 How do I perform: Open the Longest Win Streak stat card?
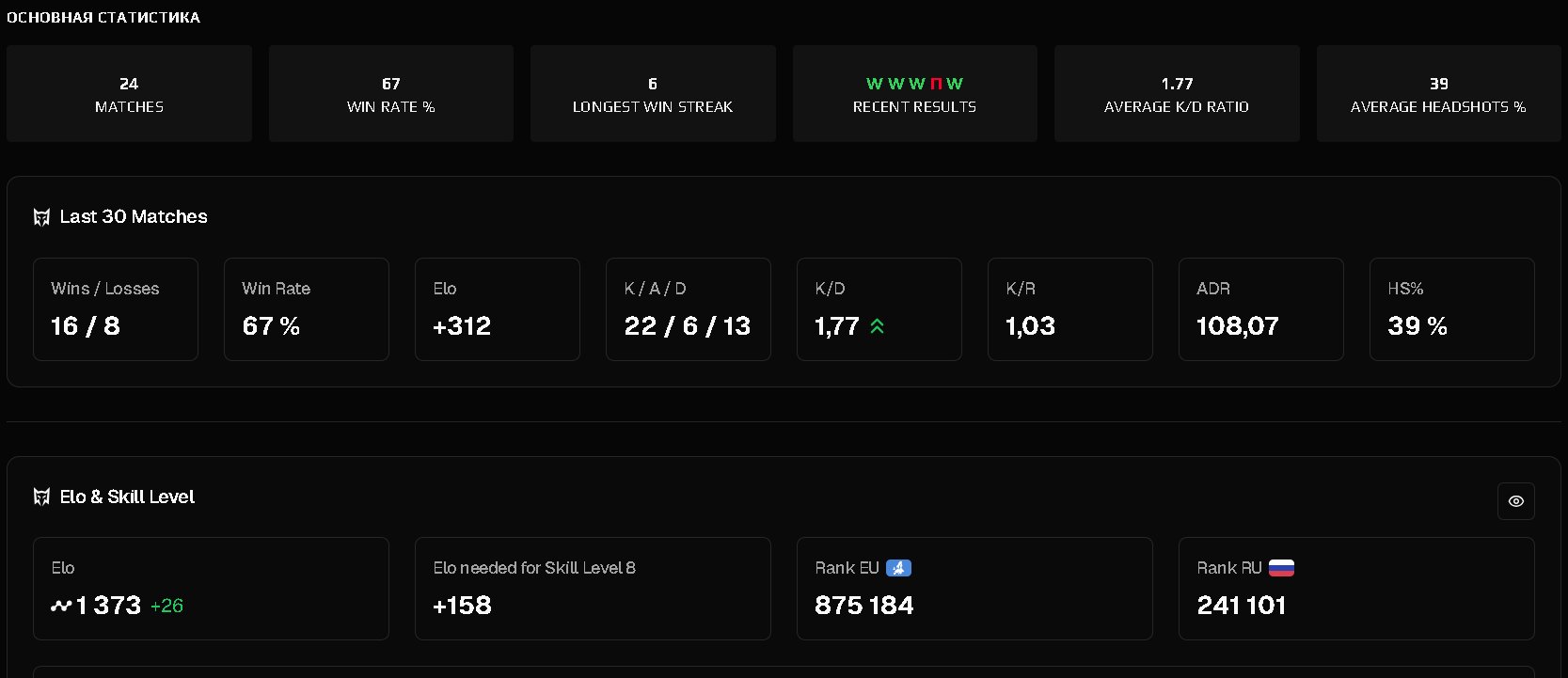pos(653,94)
